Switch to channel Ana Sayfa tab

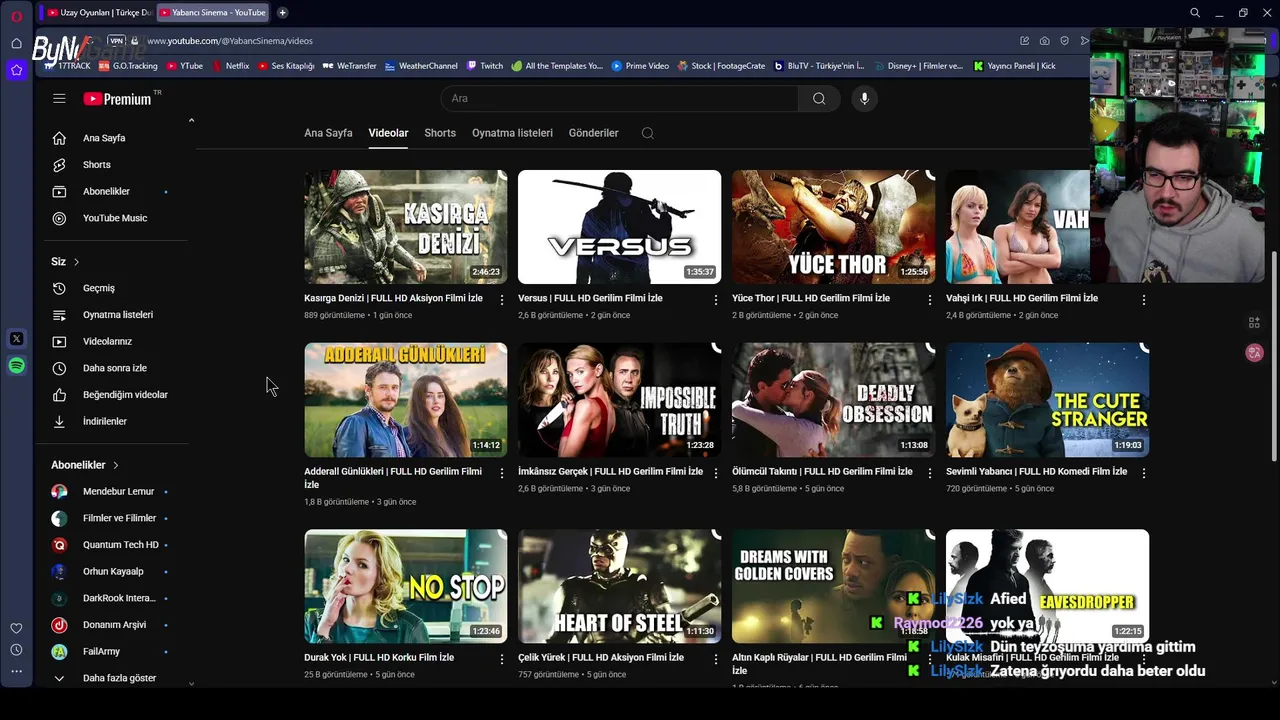[328, 133]
